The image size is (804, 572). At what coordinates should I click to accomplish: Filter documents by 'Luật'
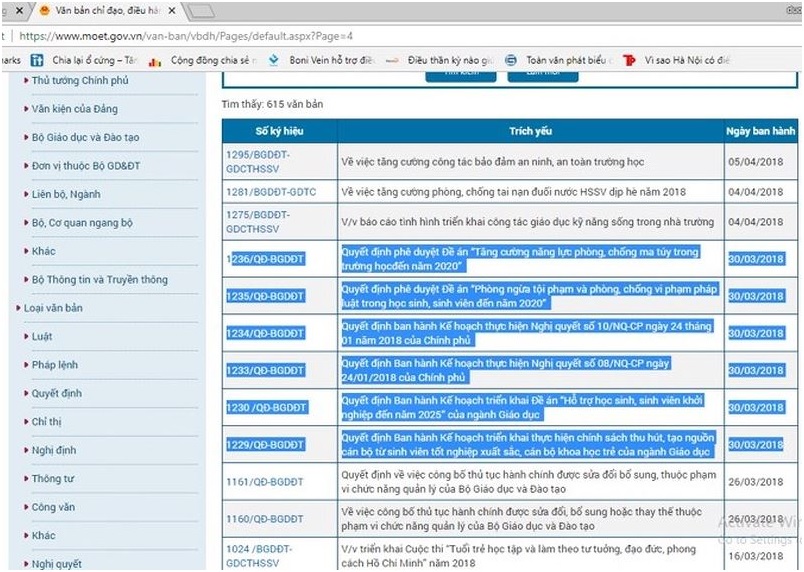click(42, 336)
